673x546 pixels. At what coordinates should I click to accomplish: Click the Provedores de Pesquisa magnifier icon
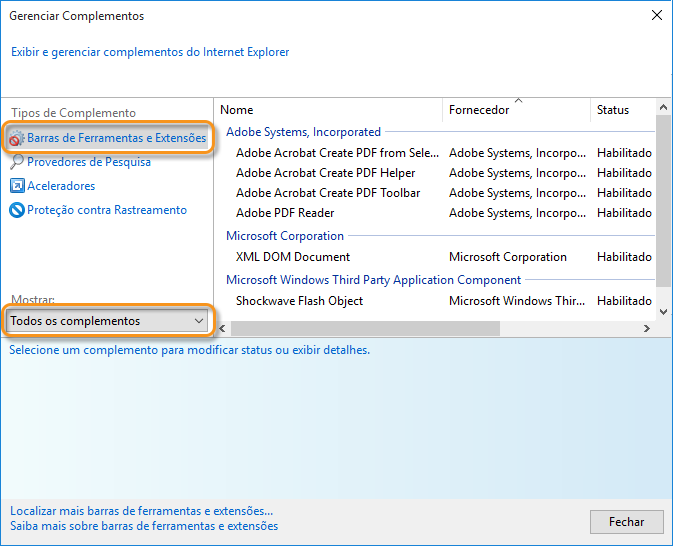point(17,162)
